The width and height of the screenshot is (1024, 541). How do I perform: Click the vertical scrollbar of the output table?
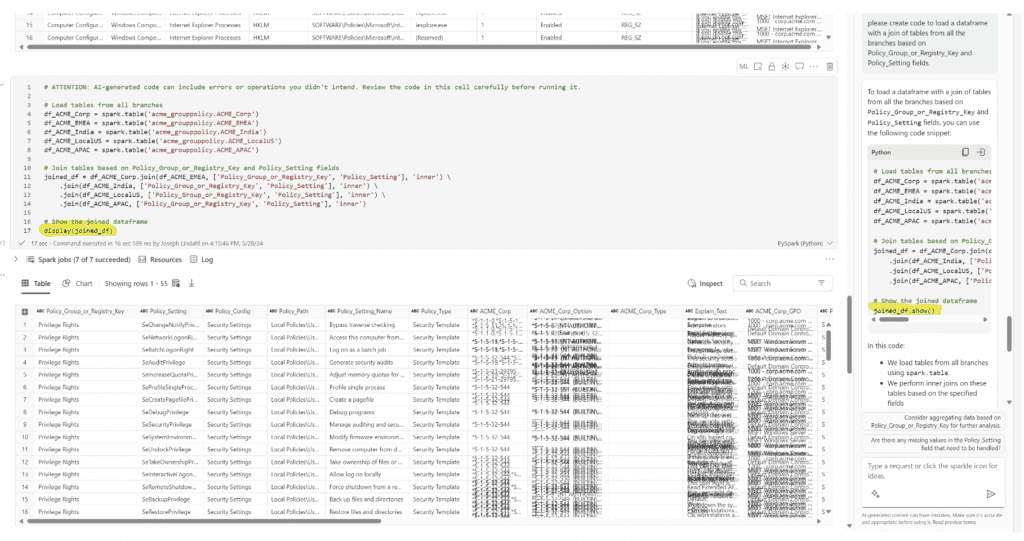[x=828, y=345]
